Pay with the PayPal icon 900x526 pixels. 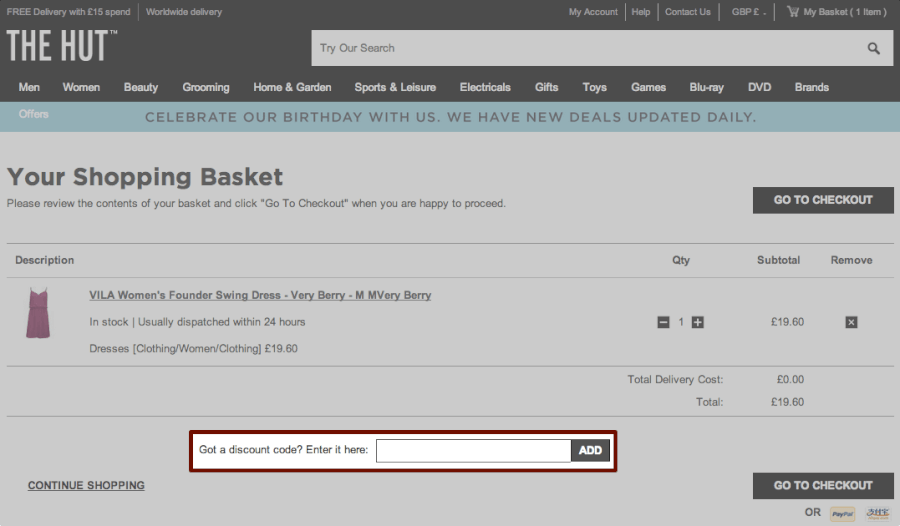click(842, 514)
